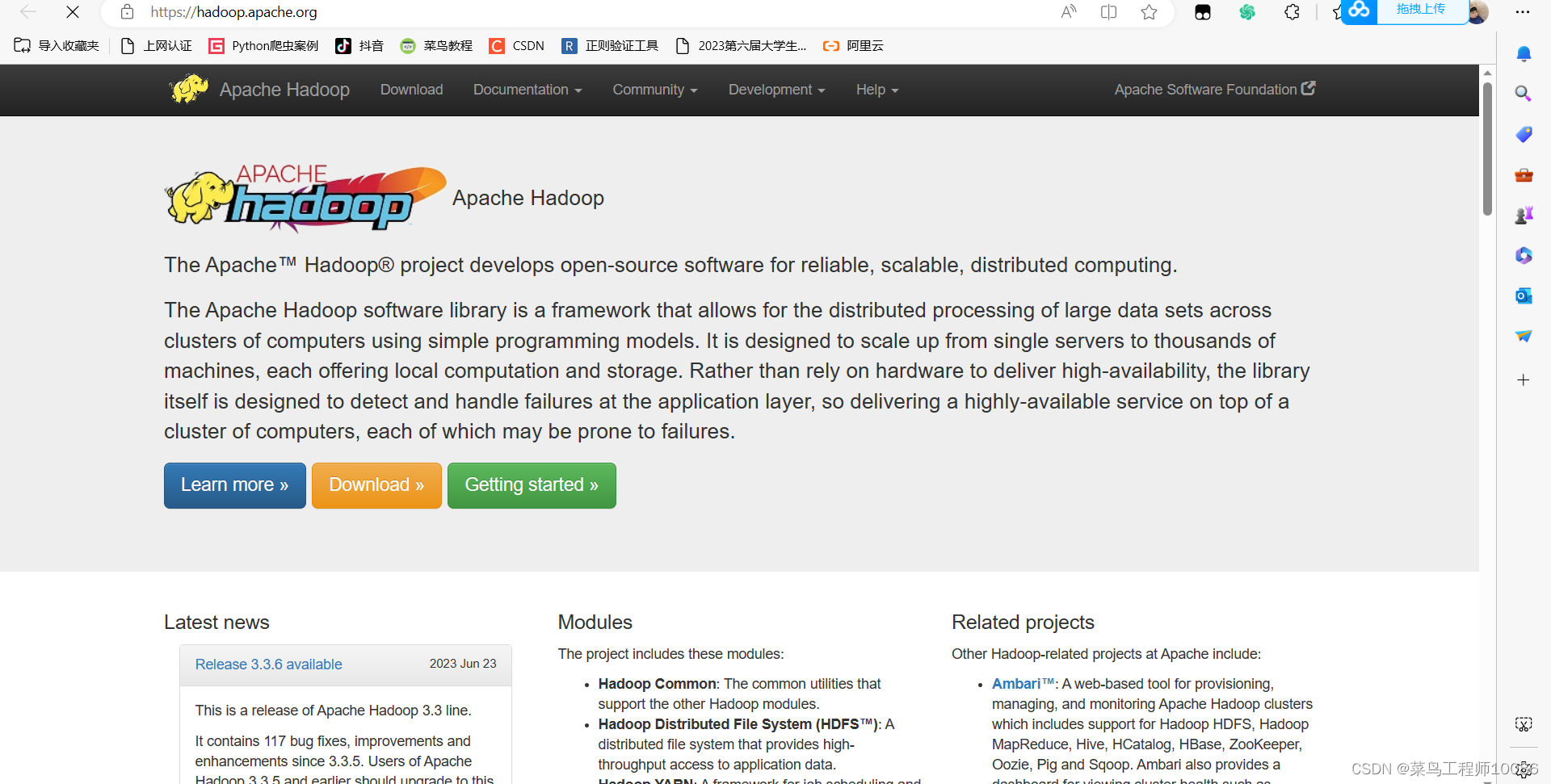
Task: Open sidebar Drop paper plane icon
Action: click(x=1524, y=336)
